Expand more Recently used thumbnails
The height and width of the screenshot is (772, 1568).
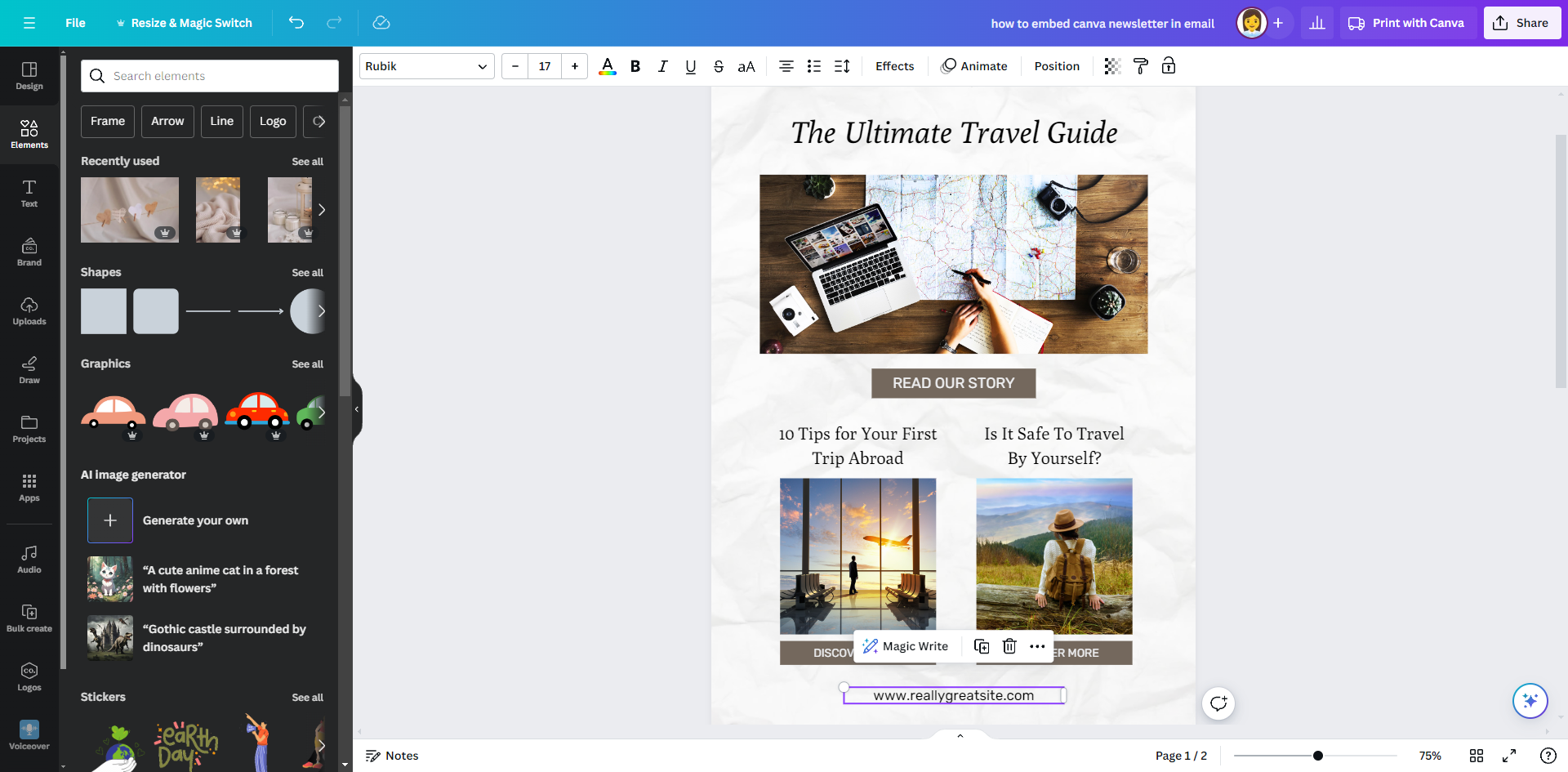322,210
